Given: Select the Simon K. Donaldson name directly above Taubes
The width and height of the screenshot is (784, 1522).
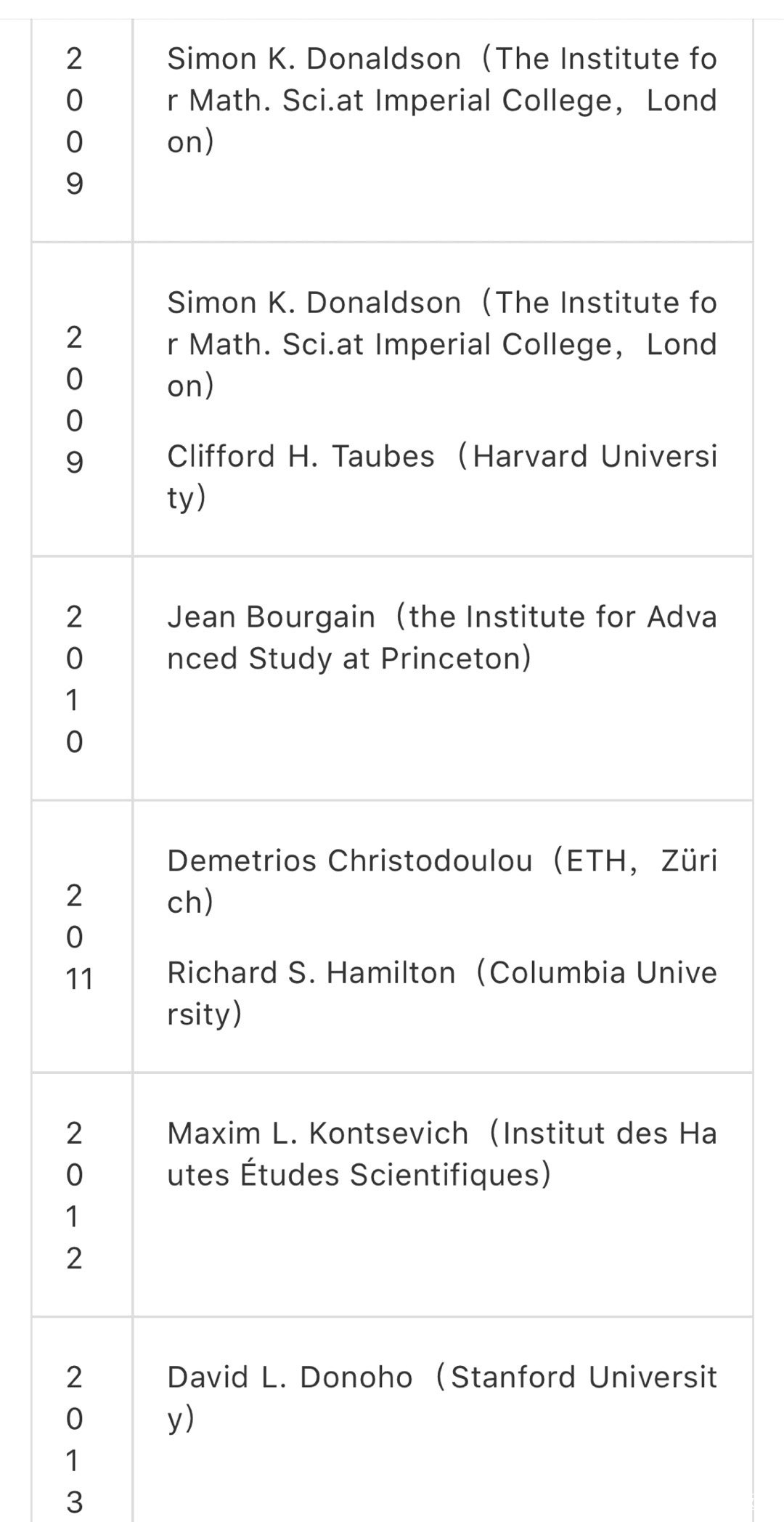Looking at the screenshot, I should pos(314,303).
